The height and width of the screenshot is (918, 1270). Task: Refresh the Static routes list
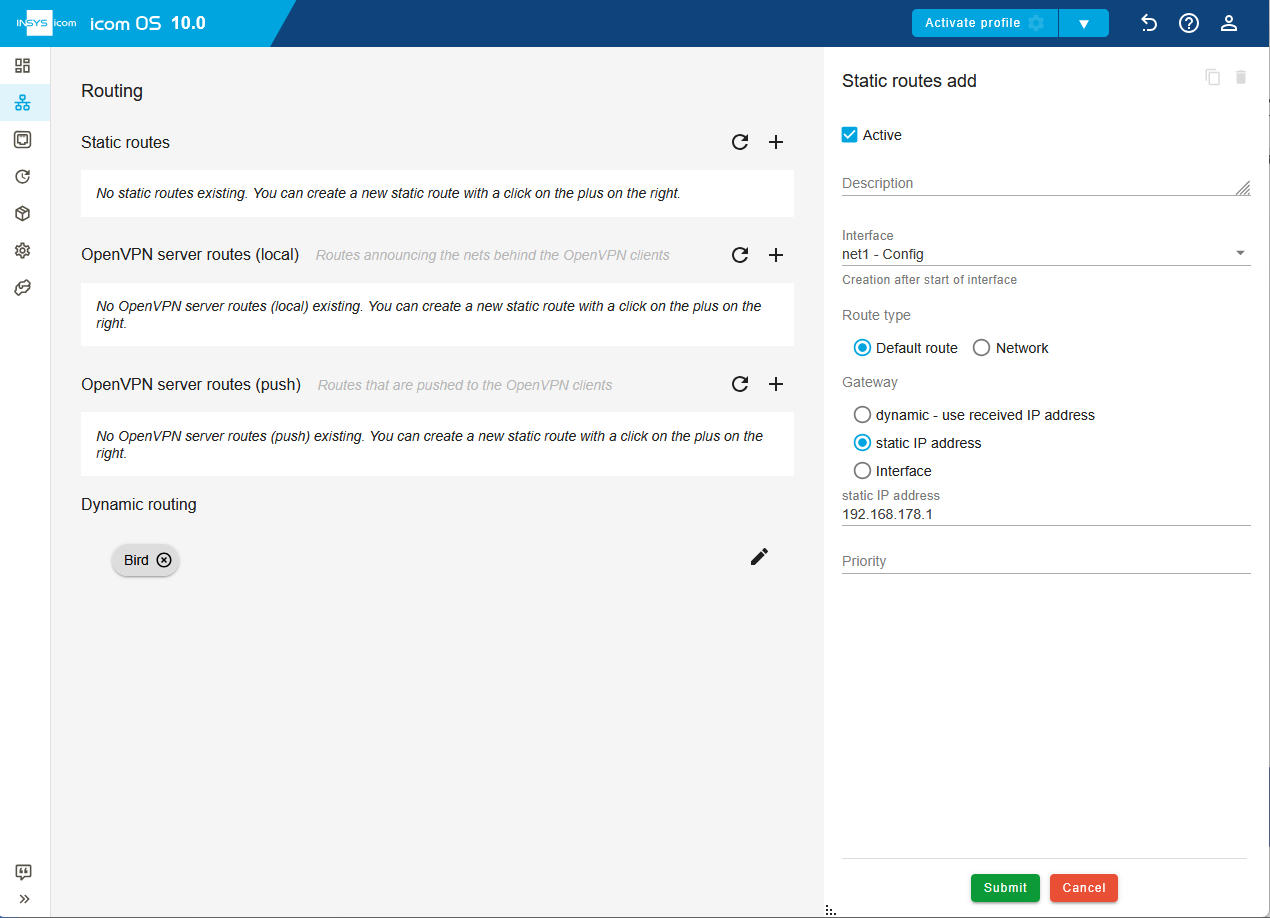point(740,142)
